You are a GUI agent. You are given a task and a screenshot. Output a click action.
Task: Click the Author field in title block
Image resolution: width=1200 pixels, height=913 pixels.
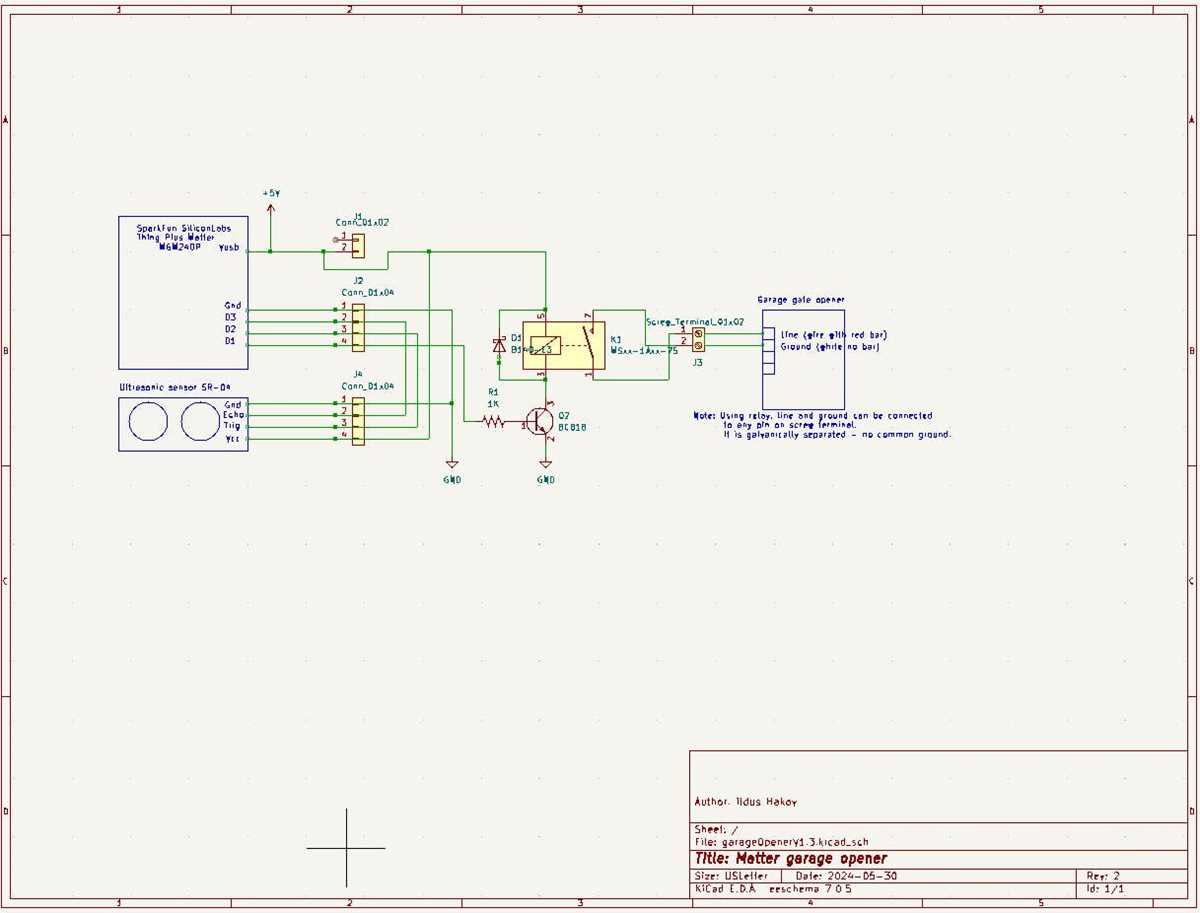tap(746, 802)
